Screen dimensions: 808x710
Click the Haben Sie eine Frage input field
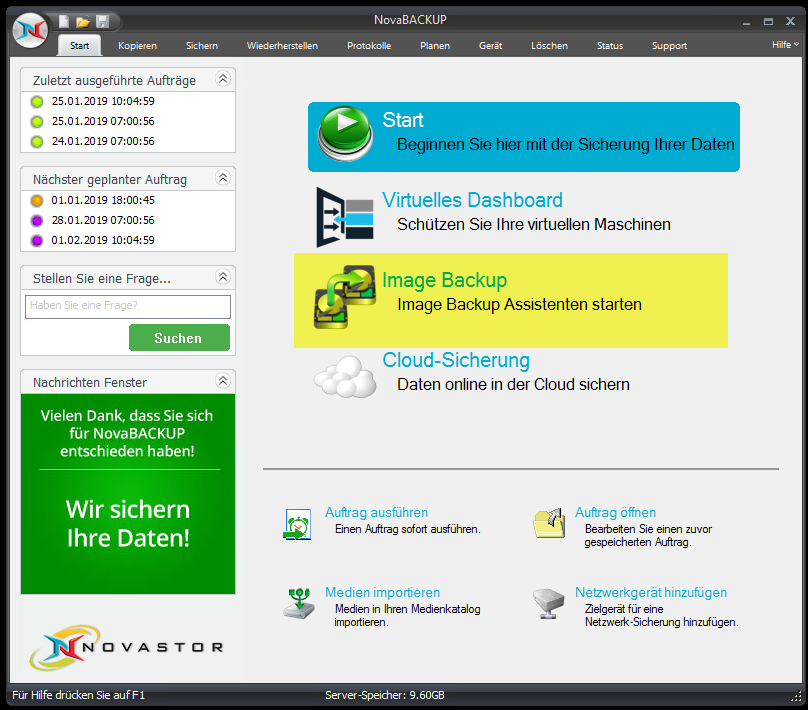tap(128, 307)
